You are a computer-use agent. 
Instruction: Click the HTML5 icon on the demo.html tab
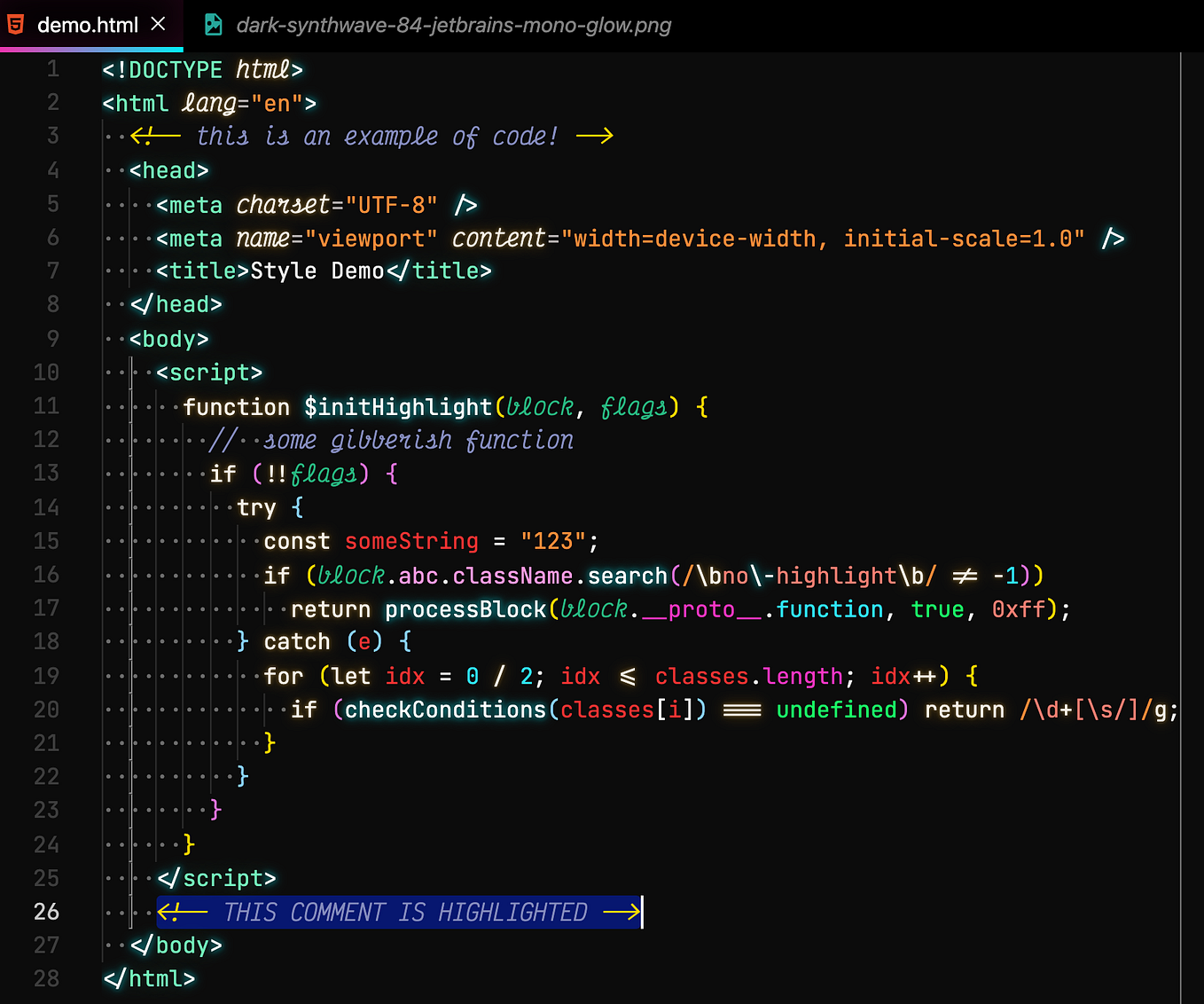click(x=16, y=25)
